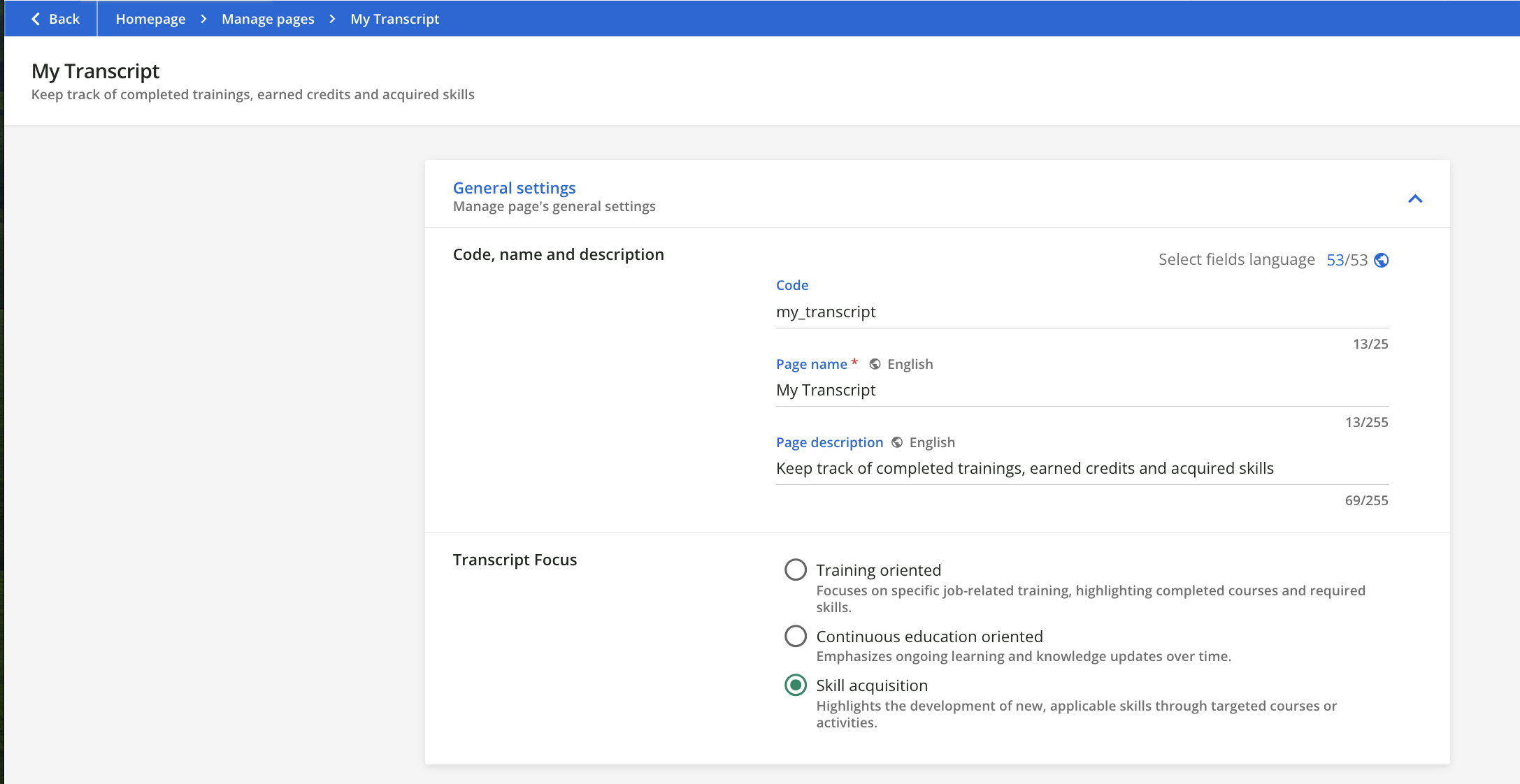This screenshot has height=784, width=1520.
Task: Select the Skill acquisition radio button
Action: (x=796, y=685)
